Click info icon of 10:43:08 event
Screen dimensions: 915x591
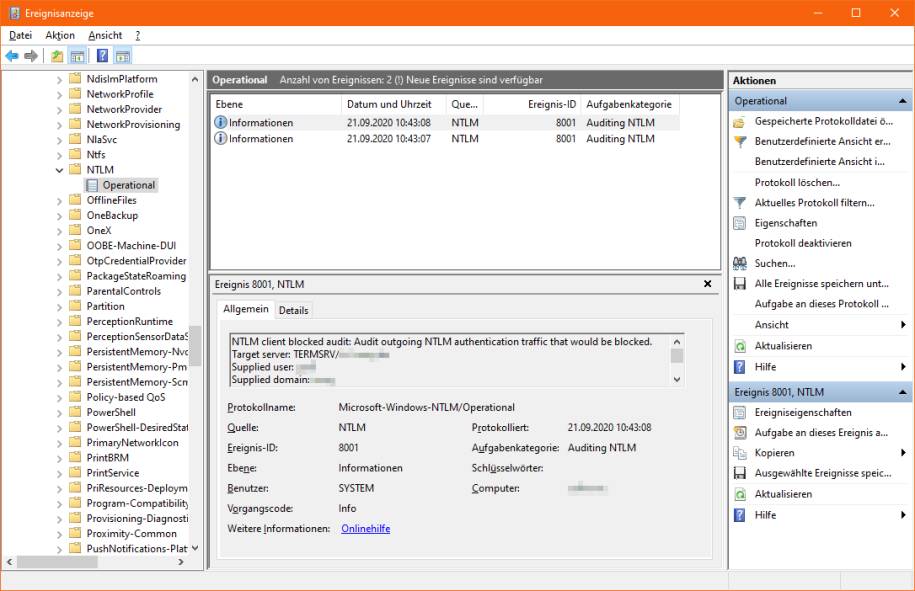[221, 123]
